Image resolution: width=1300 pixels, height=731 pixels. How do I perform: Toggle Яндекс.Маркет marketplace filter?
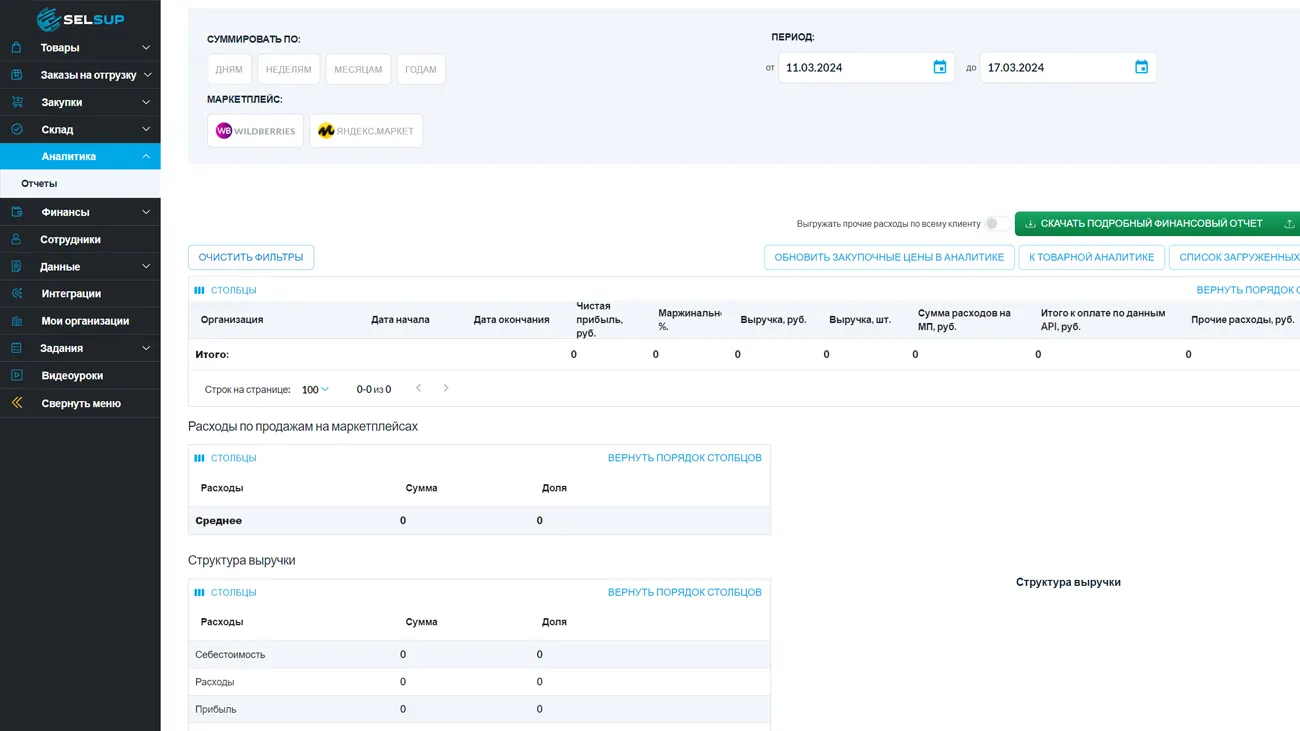click(366, 131)
